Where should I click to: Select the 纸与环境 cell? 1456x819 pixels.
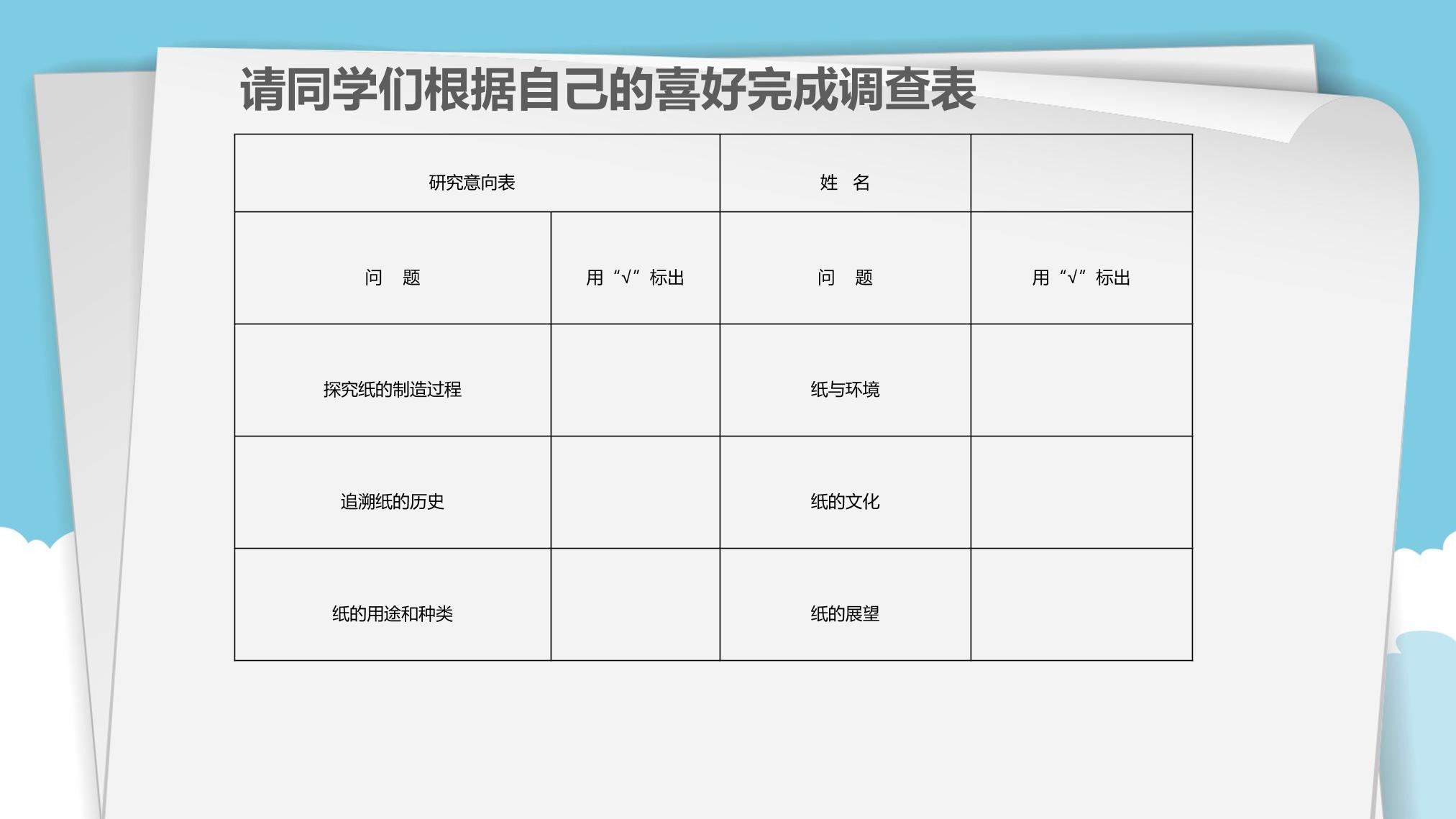[x=846, y=380]
